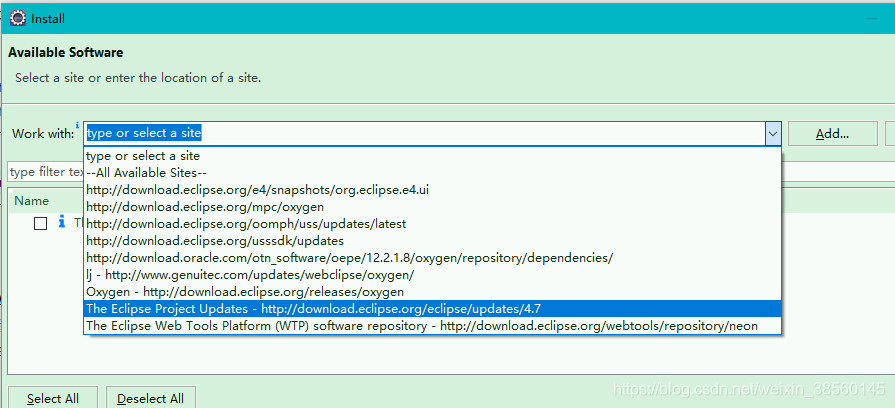The height and width of the screenshot is (408, 895).
Task: Pick the lj genuitec webclipse site
Action: (x=433, y=275)
